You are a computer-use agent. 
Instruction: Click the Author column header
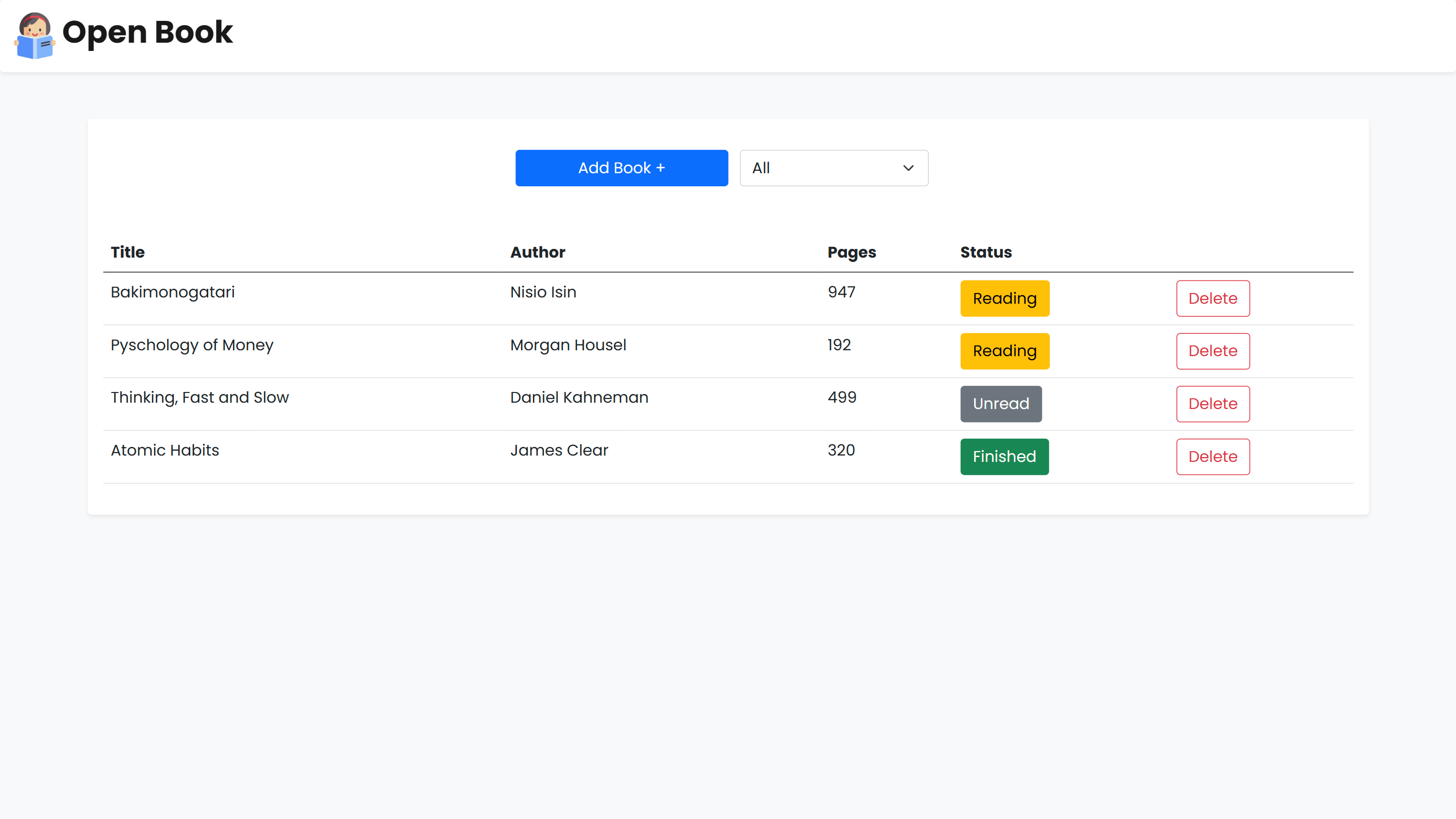click(x=538, y=252)
